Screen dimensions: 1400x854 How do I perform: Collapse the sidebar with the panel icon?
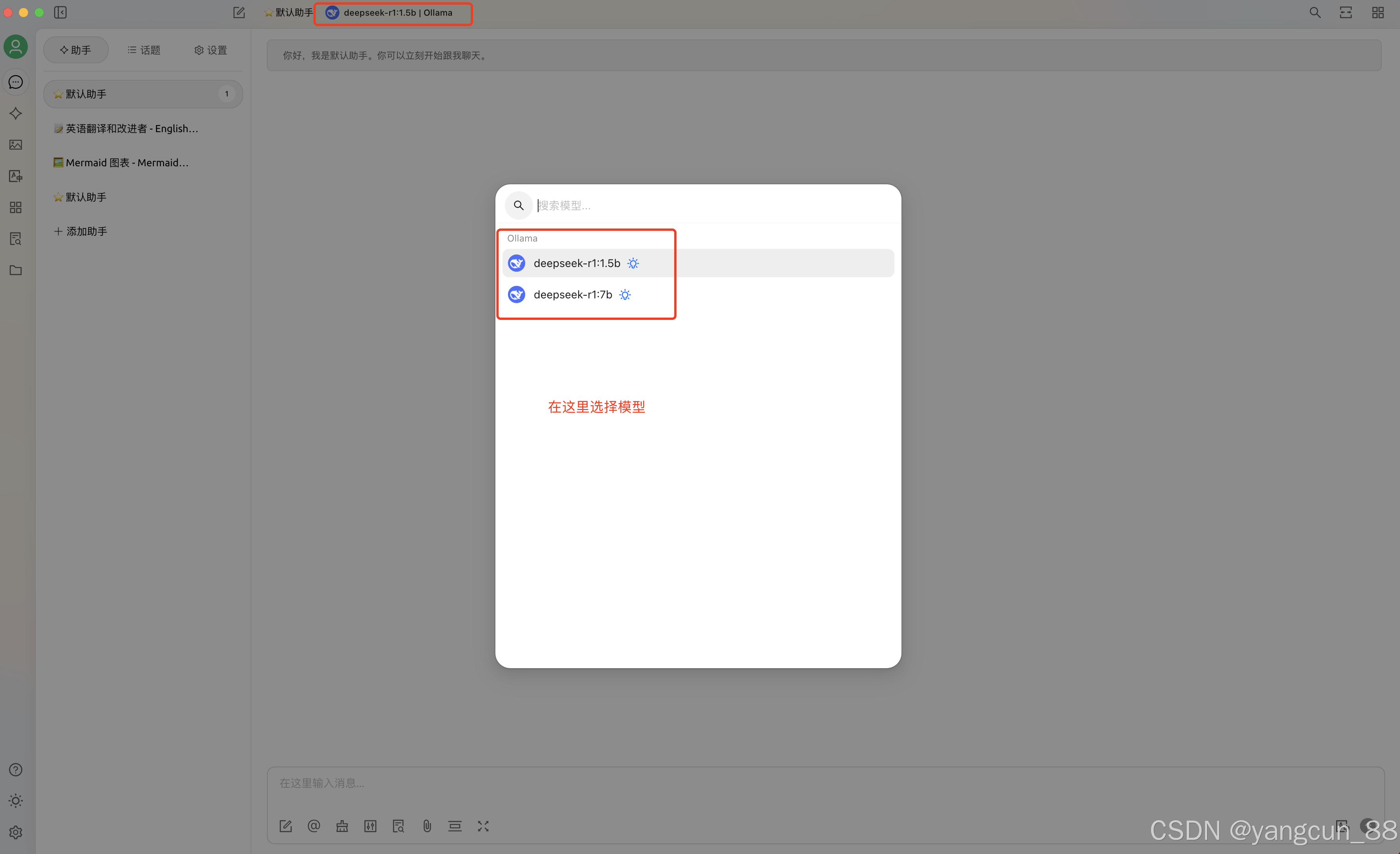pyautogui.click(x=60, y=12)
